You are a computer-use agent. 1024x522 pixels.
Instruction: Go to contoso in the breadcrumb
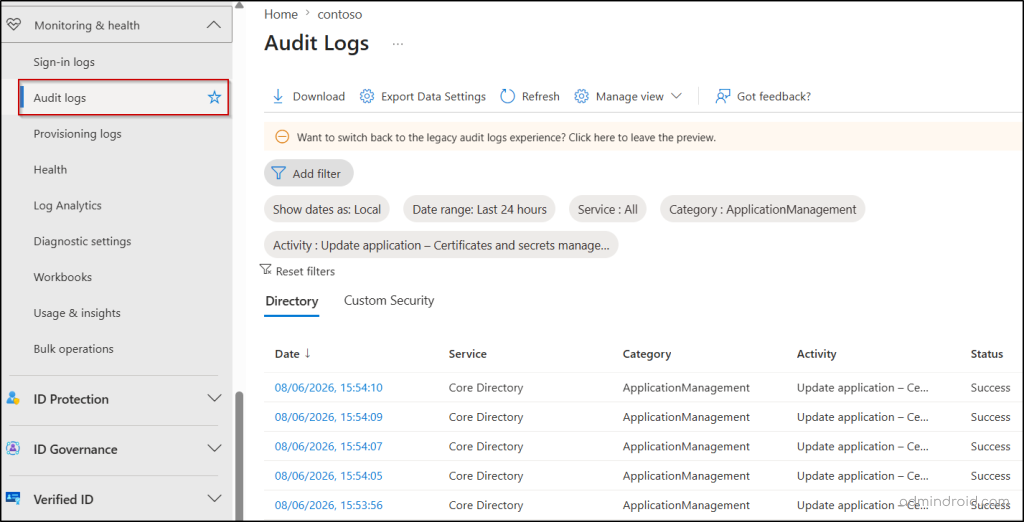[x=340, y=14]
